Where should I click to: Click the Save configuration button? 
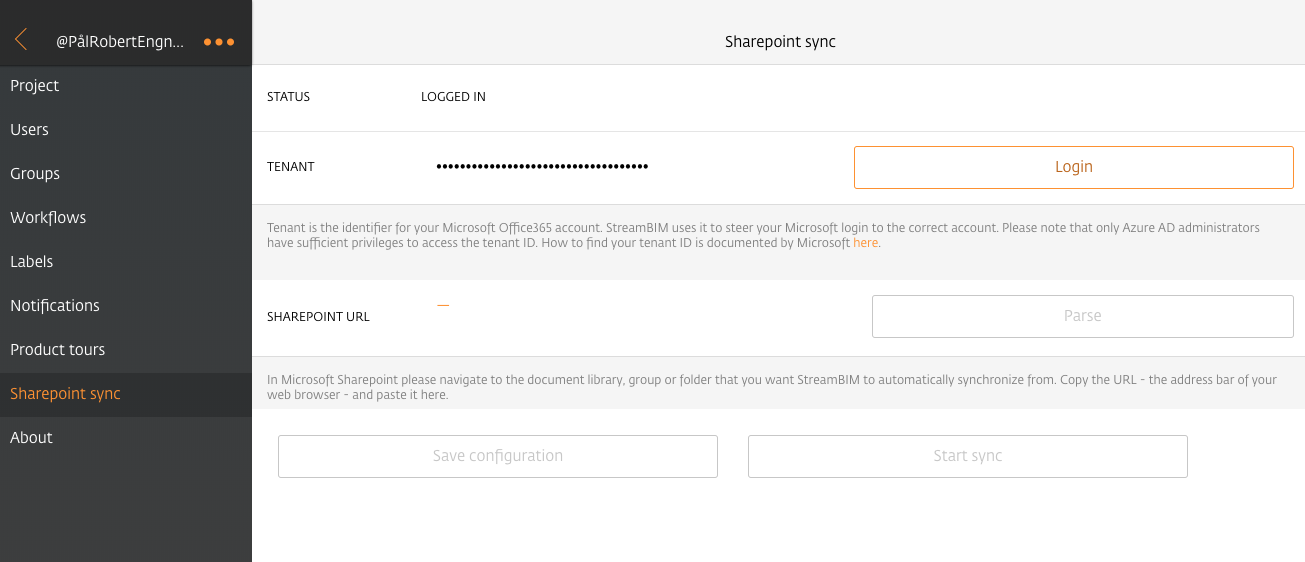[x=498, y=456]
